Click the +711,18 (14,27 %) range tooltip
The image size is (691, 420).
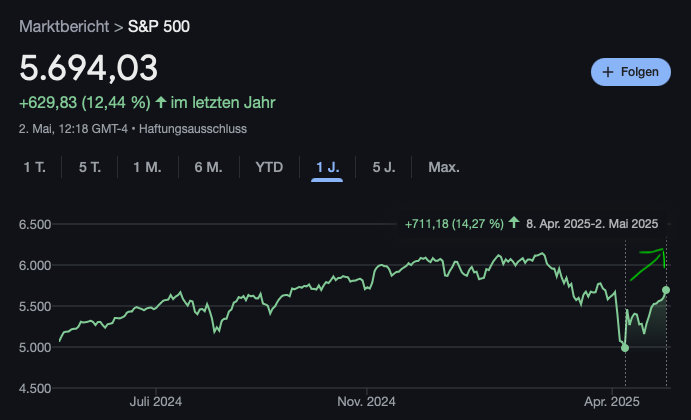[x=454, y=224]
